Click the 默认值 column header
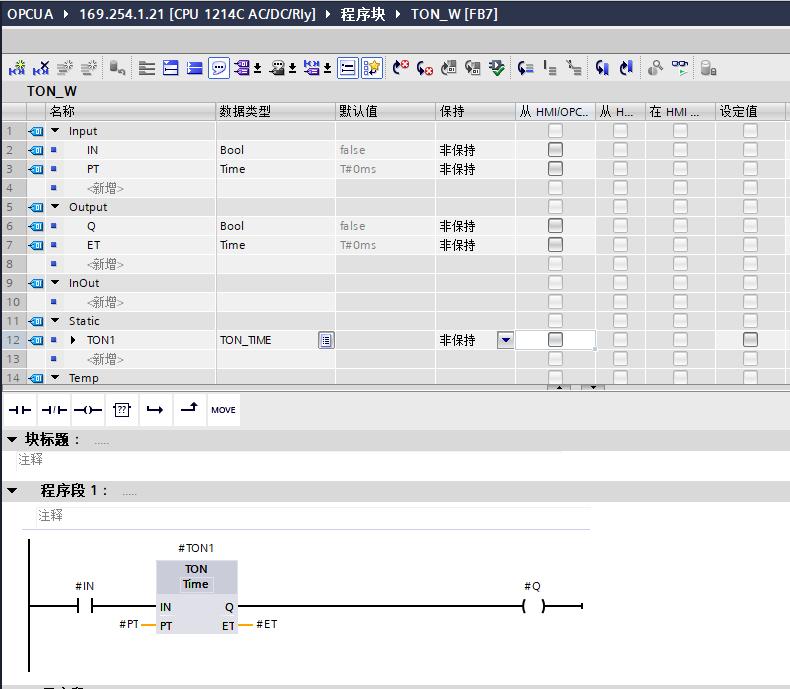The image size is (790, 689). [385, 111]
